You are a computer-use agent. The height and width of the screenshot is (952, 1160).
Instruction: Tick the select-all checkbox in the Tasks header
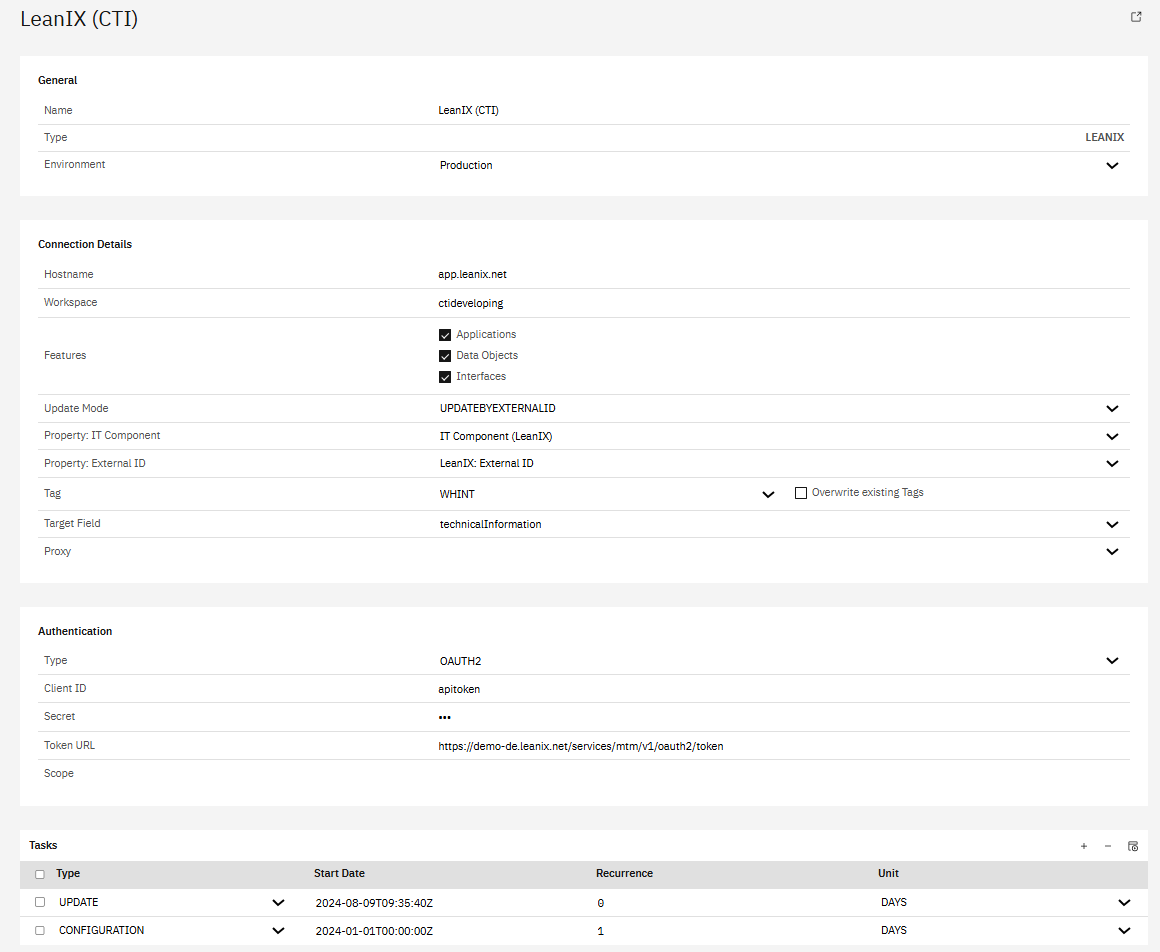coord(40,874)
